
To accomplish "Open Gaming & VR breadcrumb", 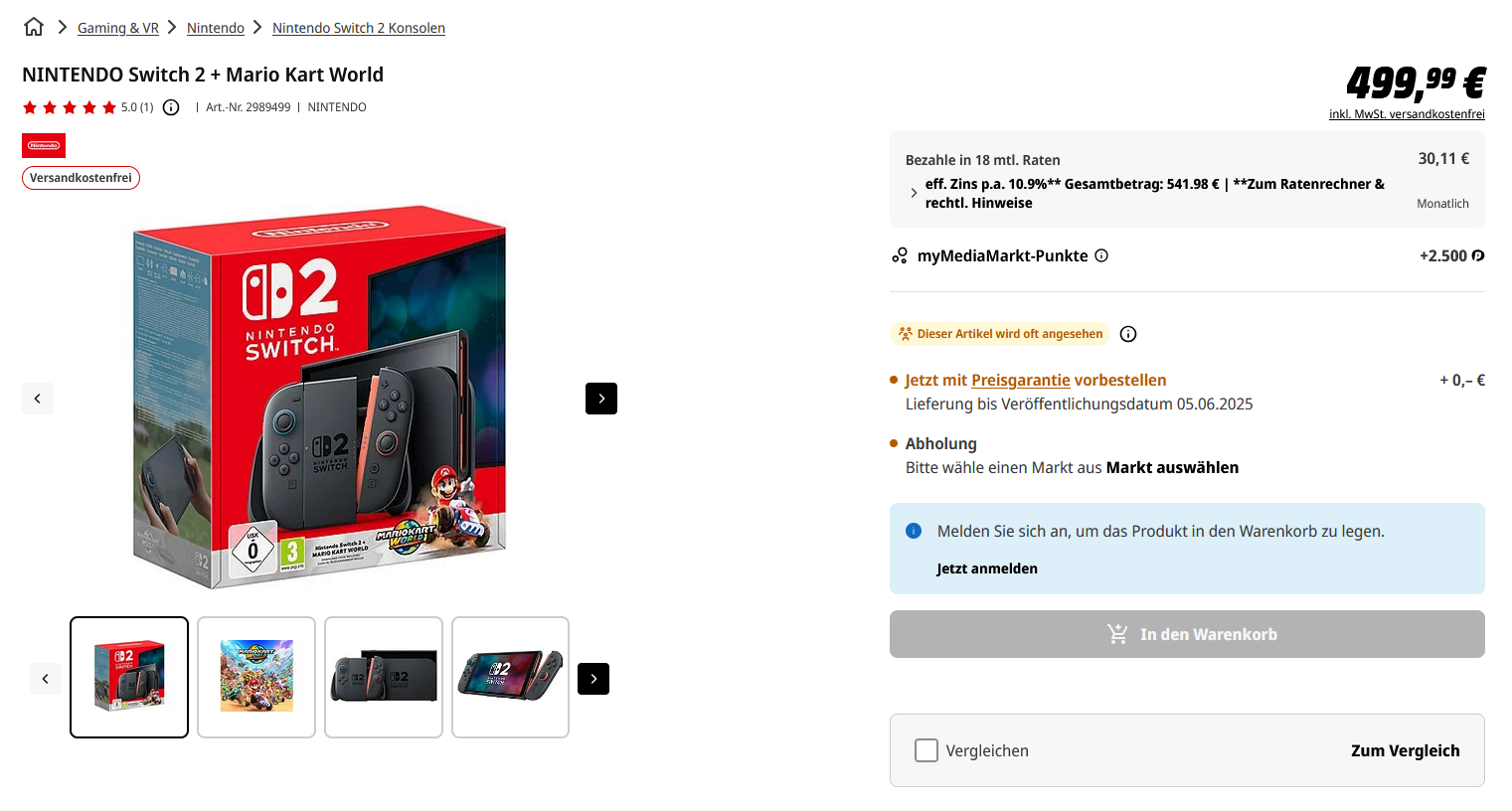I will tap(118, 28).
